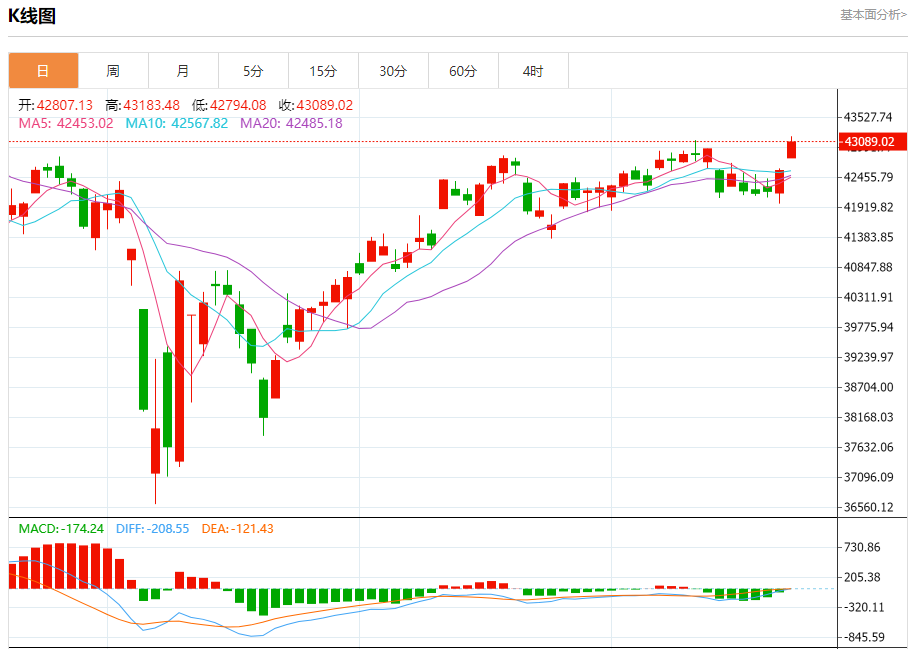Click the 205.38 MACD axis label
The image size is (915, 649).
coord(862,577)
